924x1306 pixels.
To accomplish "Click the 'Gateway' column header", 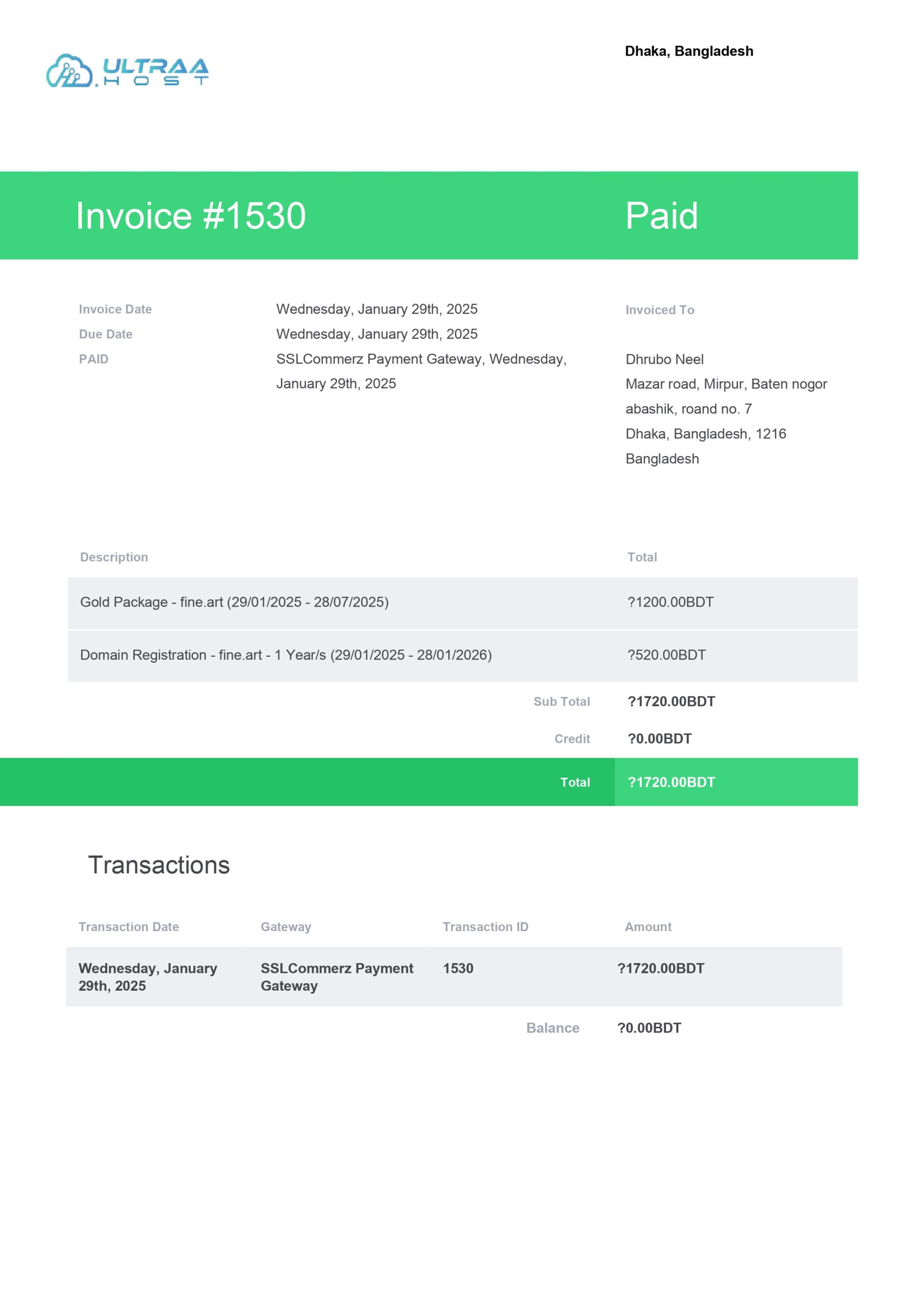I will (286, 927).
